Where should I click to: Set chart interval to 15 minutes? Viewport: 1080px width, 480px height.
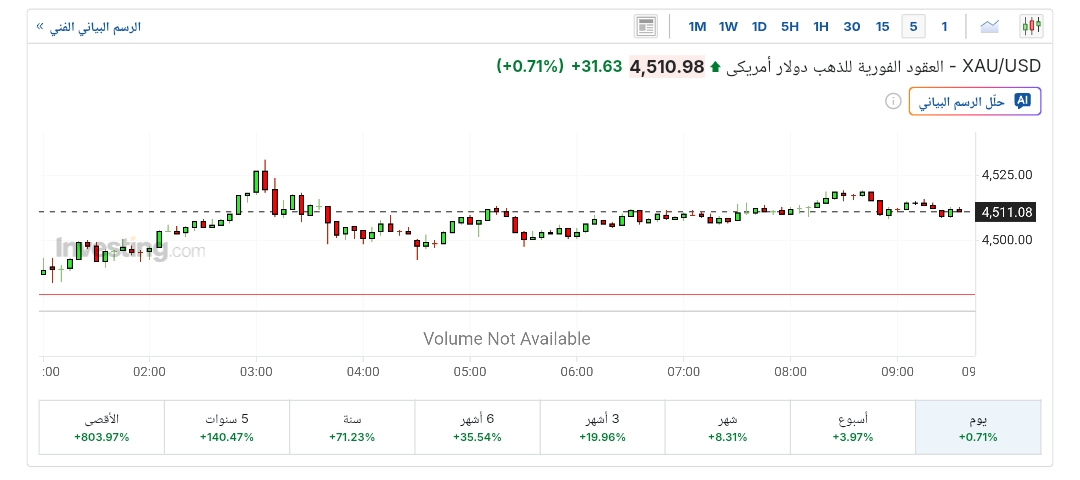click(882, 27)
